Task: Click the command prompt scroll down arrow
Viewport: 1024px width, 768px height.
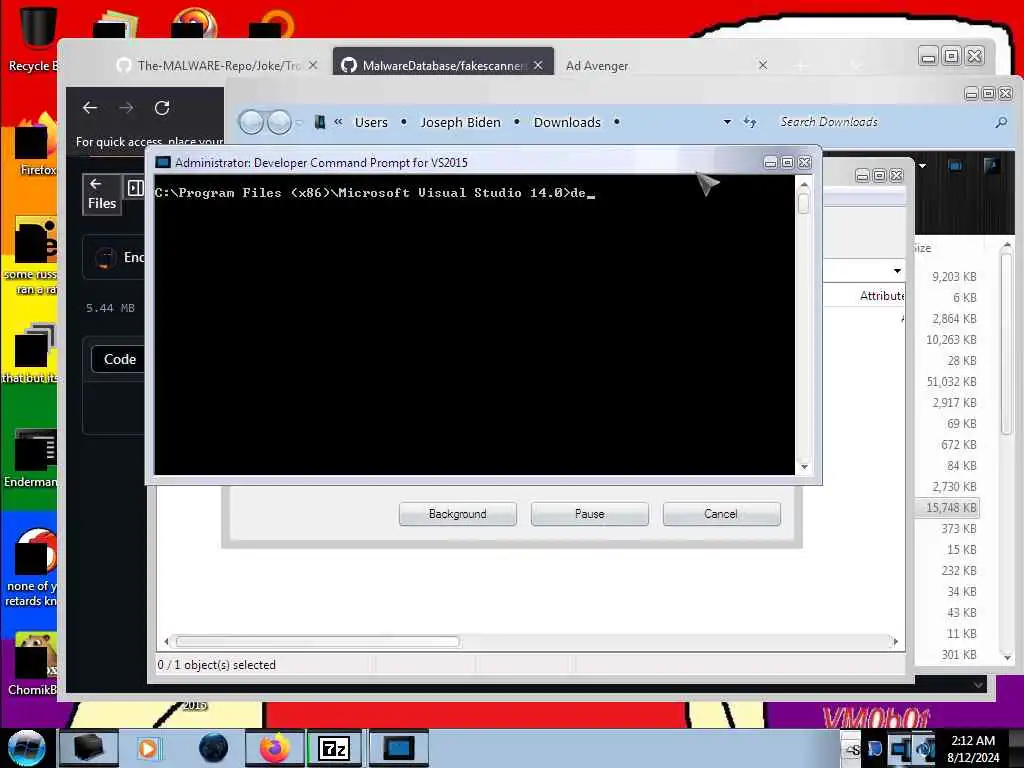Action: tap(804, 466)
